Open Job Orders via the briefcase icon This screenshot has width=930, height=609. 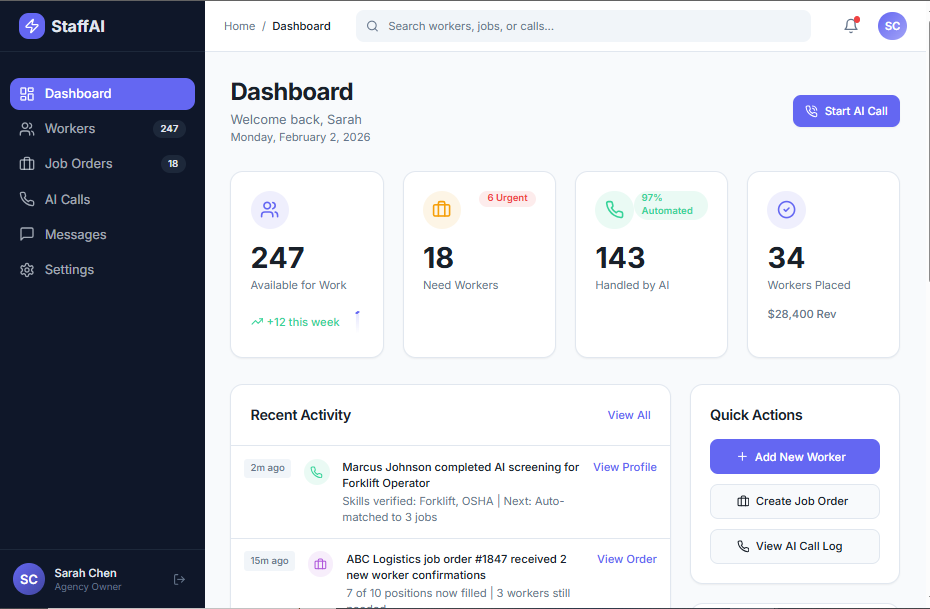(x=26, y=163)
